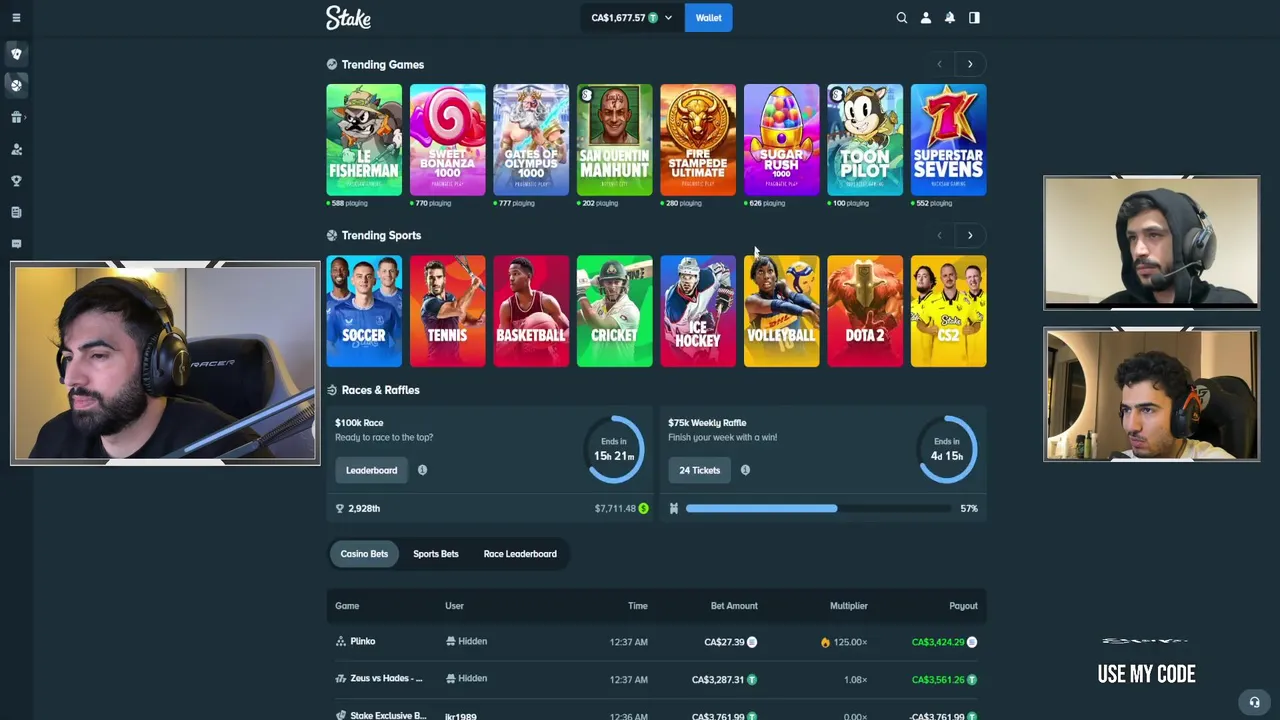The width and height of the screenshot is (1280, 720).
Task: Click the Wallet button
Action: (709, 18)
